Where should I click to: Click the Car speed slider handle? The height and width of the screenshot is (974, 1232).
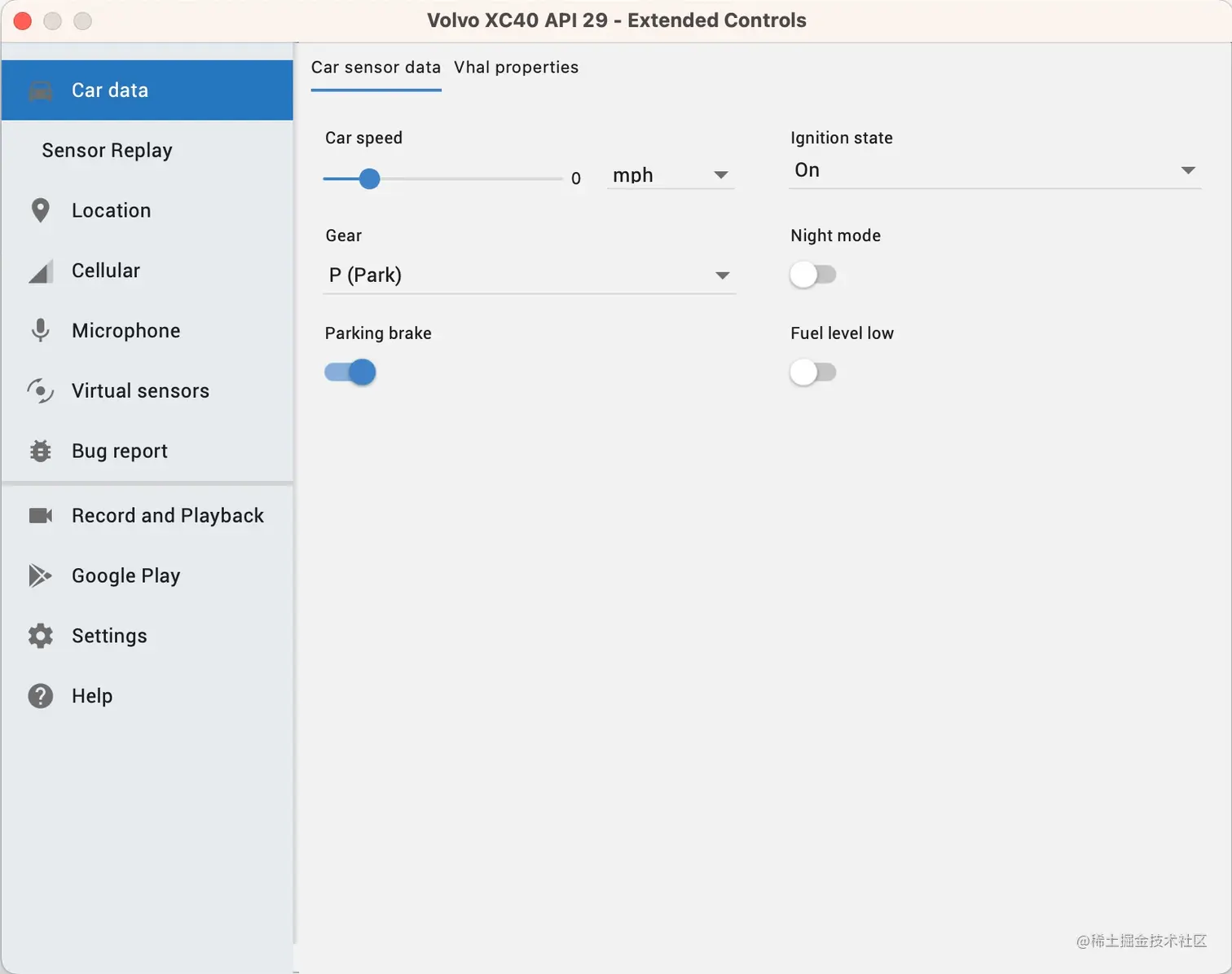tap(370, 178)
